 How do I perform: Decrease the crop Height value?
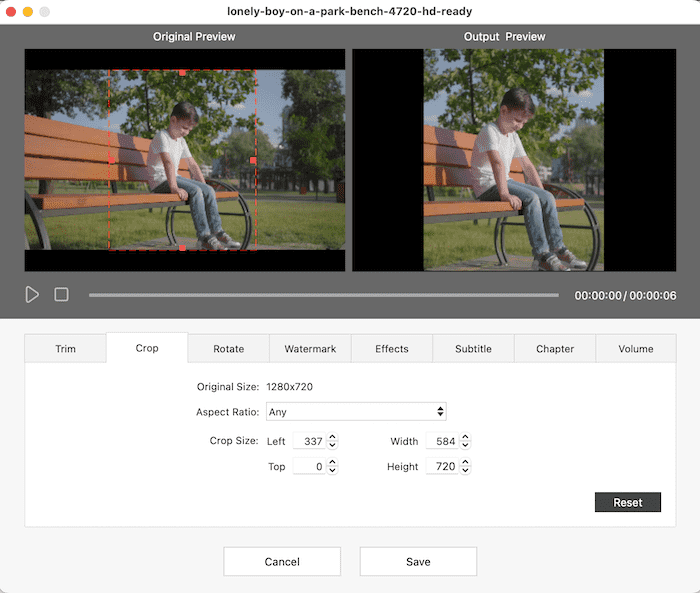[x=465, y=470]
